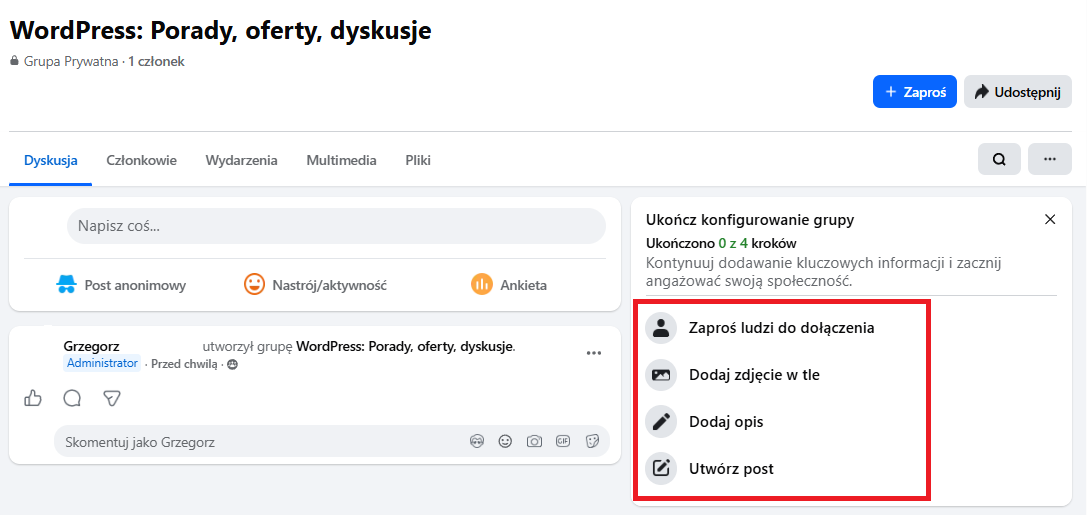
Task: Click the Ankieta poll icon
Action: 482,284
